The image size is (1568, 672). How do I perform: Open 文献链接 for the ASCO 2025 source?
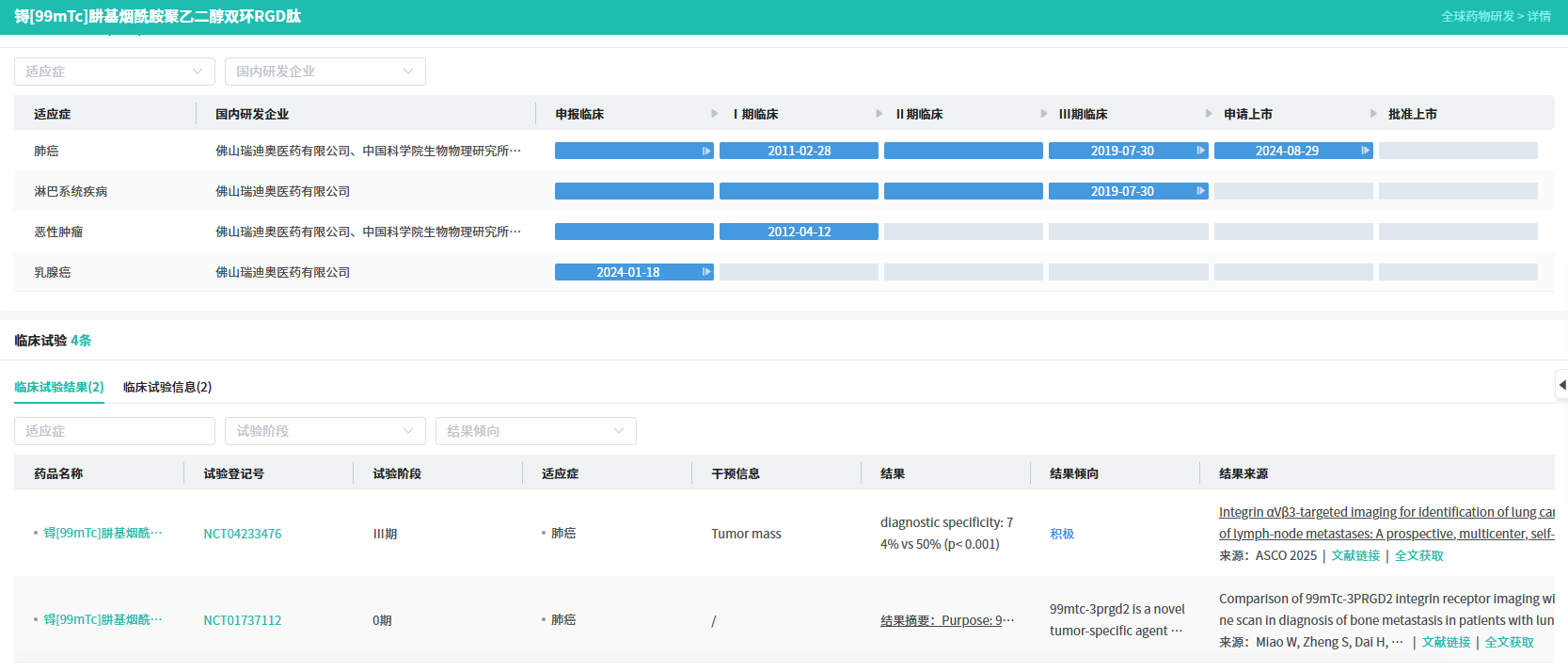pos(1355,555)
